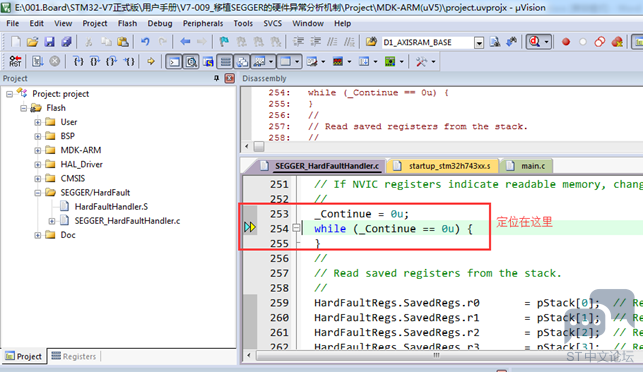Open the File menu
Screen dimensions: 643x372
pos(12,23)
